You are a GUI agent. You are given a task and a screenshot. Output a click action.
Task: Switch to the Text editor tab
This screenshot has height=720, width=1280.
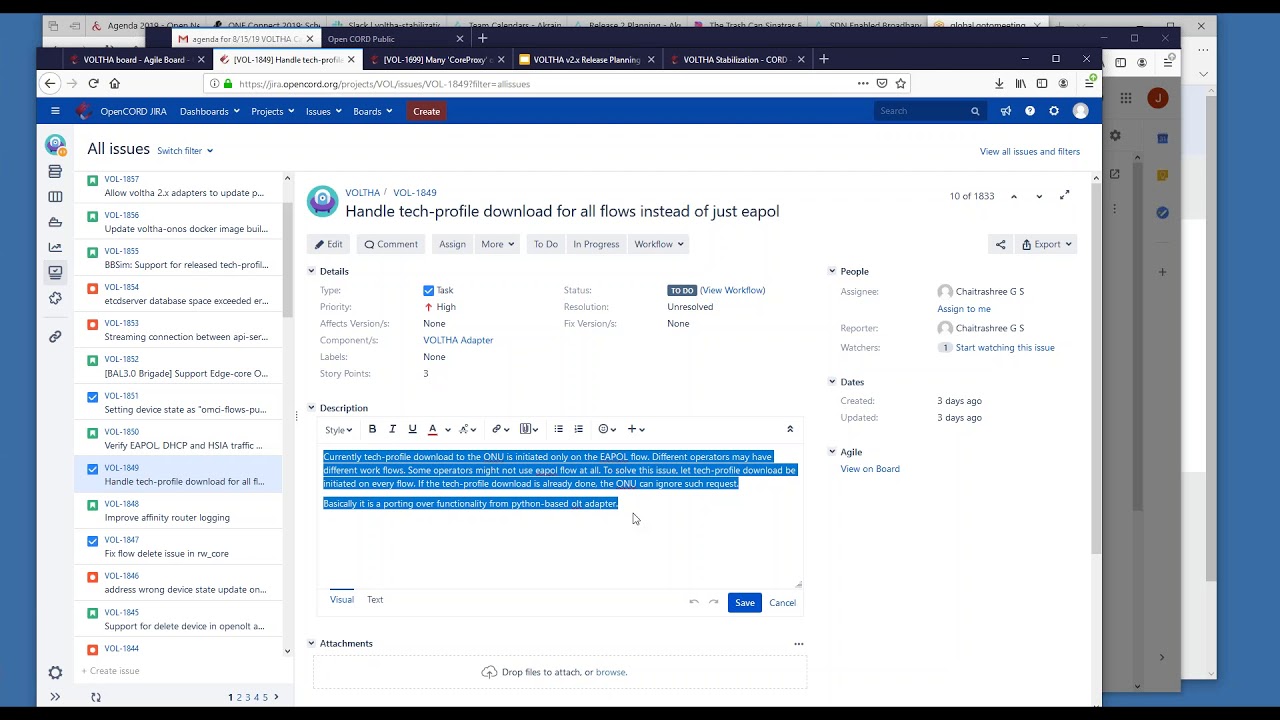point(375,600)
